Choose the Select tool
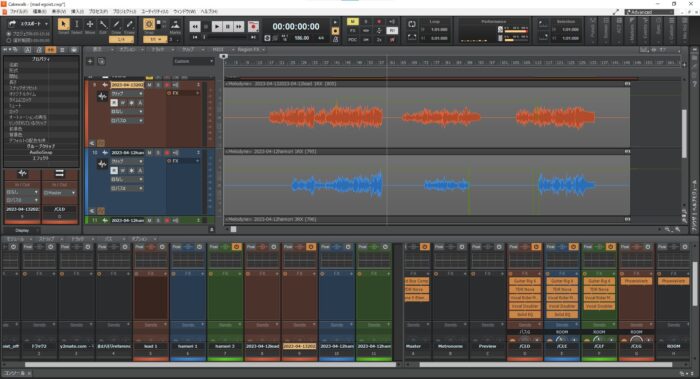700x379 pixels. pyautogui.click(x=76, y=25)
